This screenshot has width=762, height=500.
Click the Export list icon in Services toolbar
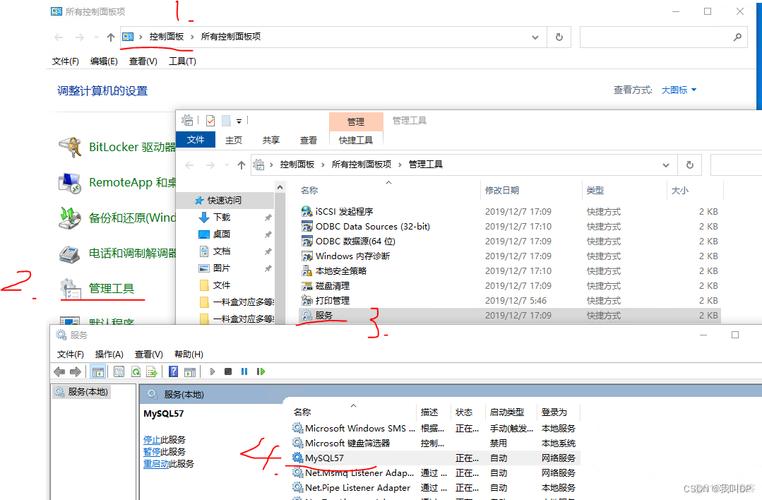[x=152, y=372]
